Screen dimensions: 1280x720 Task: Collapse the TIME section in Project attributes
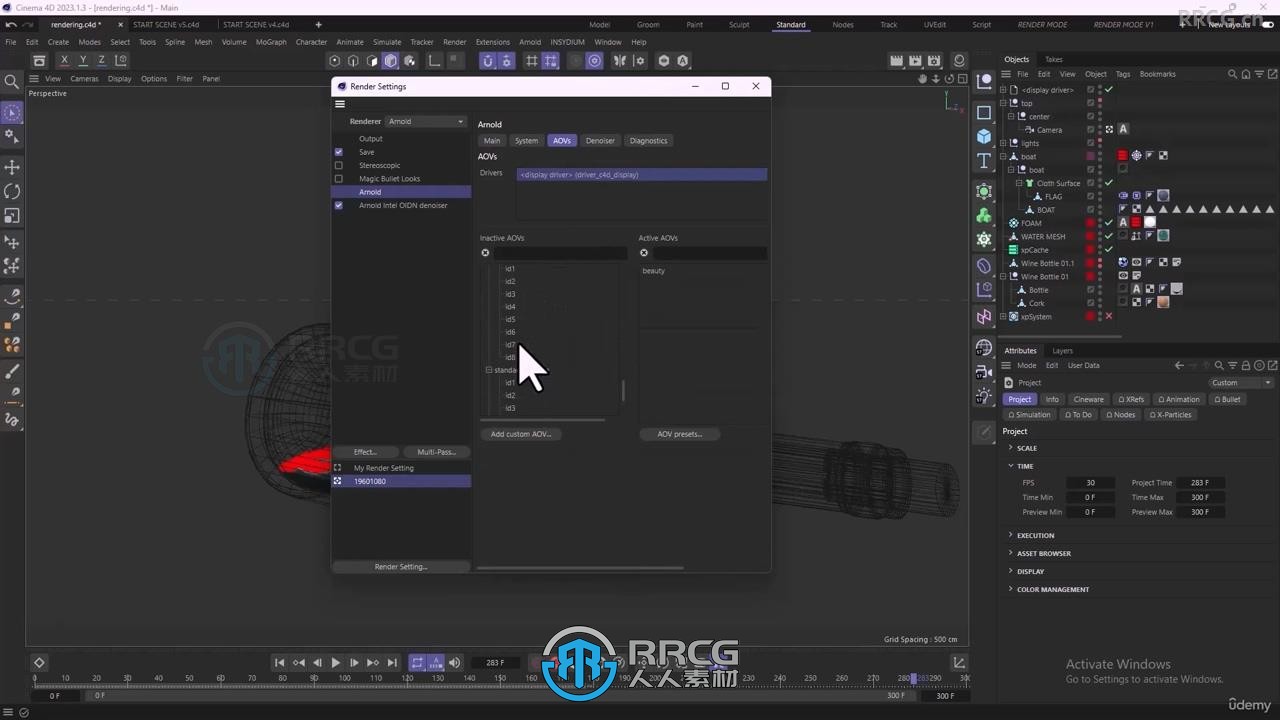click(1011, 466)
